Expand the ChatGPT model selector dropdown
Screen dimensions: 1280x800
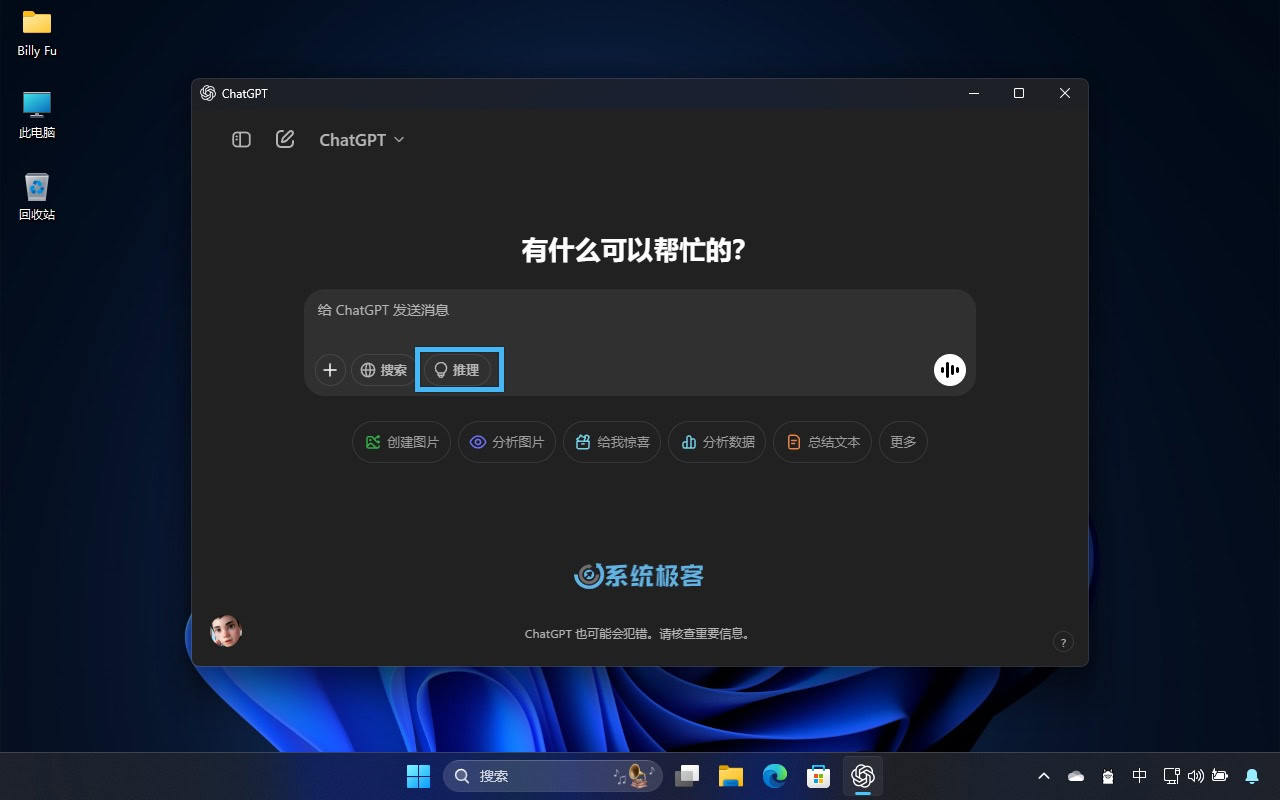click(362, 140)
